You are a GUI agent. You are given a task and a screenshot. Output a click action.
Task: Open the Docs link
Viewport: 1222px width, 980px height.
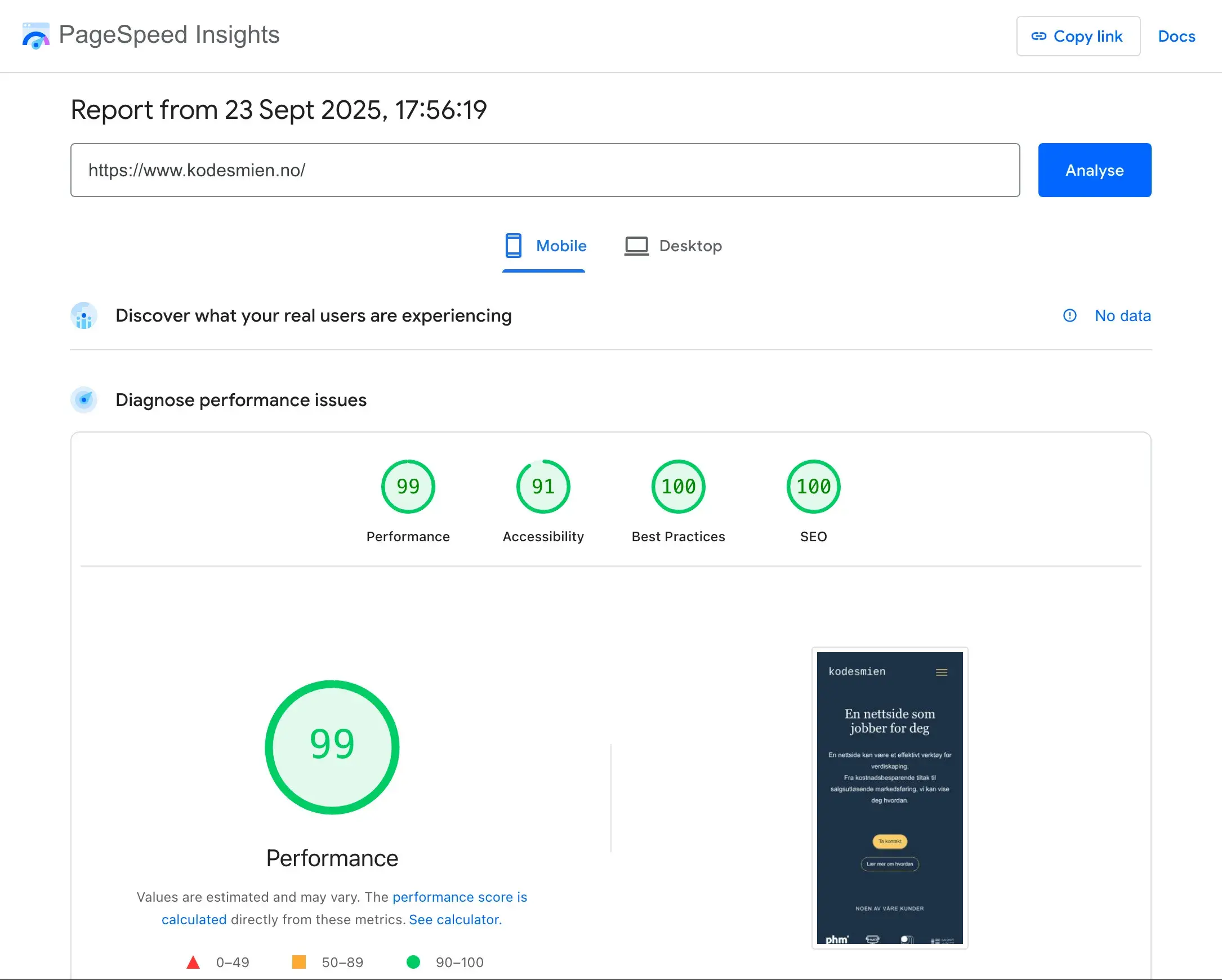[x=1176, y=36]
